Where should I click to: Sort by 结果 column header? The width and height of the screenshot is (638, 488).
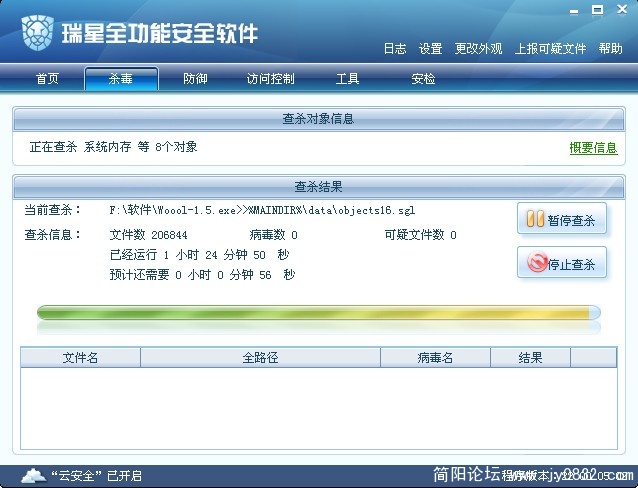coord(531,358)
